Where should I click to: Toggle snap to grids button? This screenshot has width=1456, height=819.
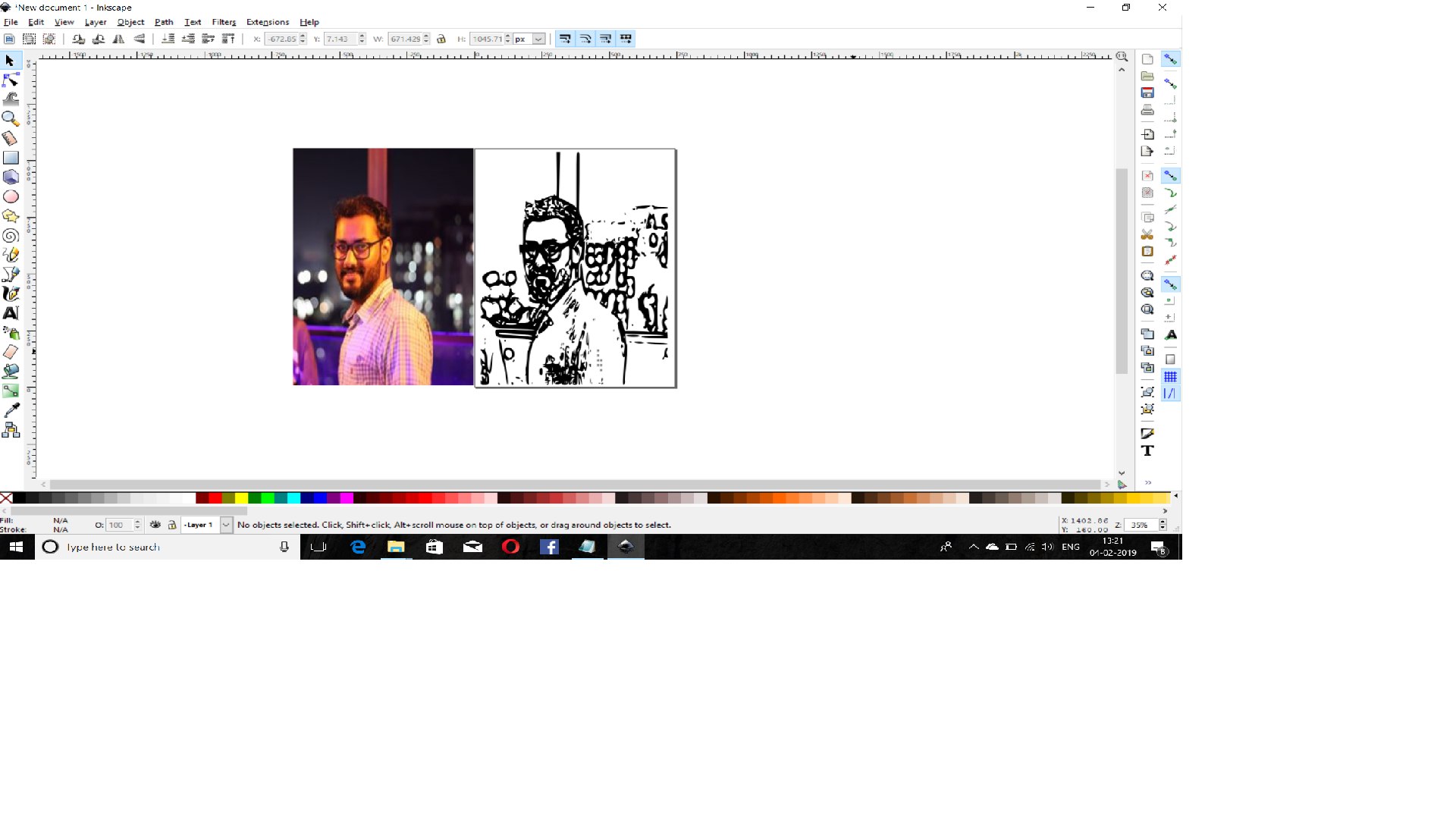pyautogui.click(x=1170, y=377)
